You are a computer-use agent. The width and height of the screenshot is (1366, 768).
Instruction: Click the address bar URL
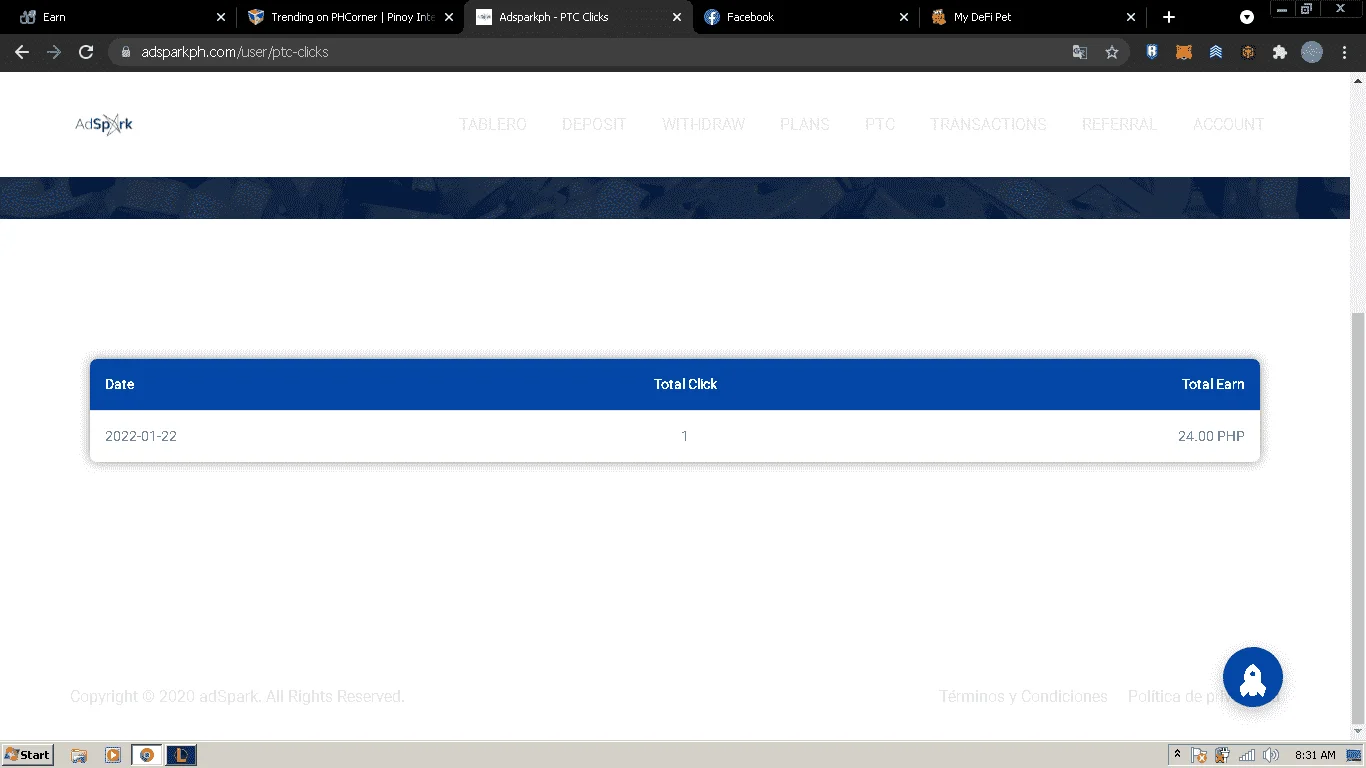[x=235, y=52]
